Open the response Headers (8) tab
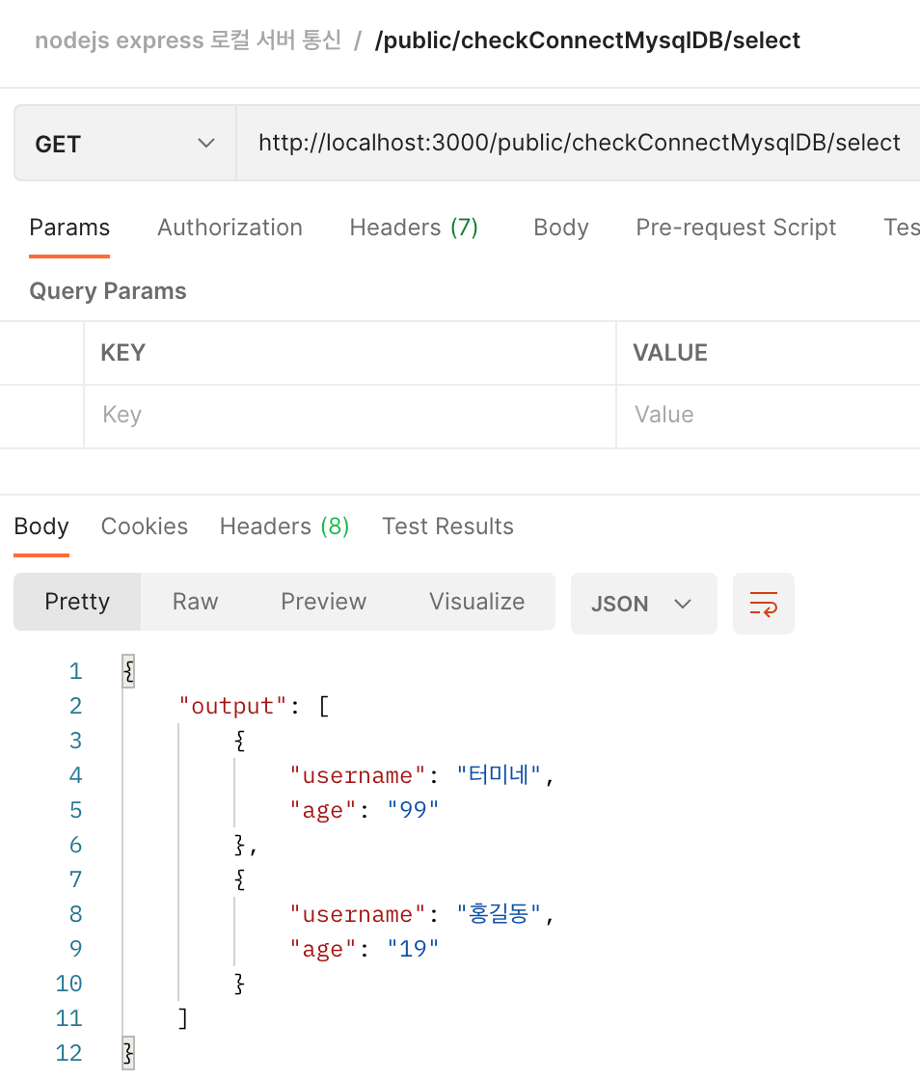Image resolution: width=920 pixels, height=1080 pixels. 284,526
